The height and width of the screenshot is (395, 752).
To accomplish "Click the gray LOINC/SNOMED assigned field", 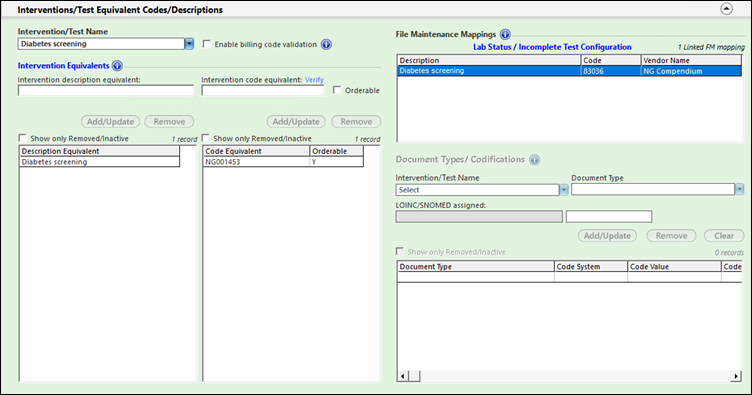I will (479, 217).
